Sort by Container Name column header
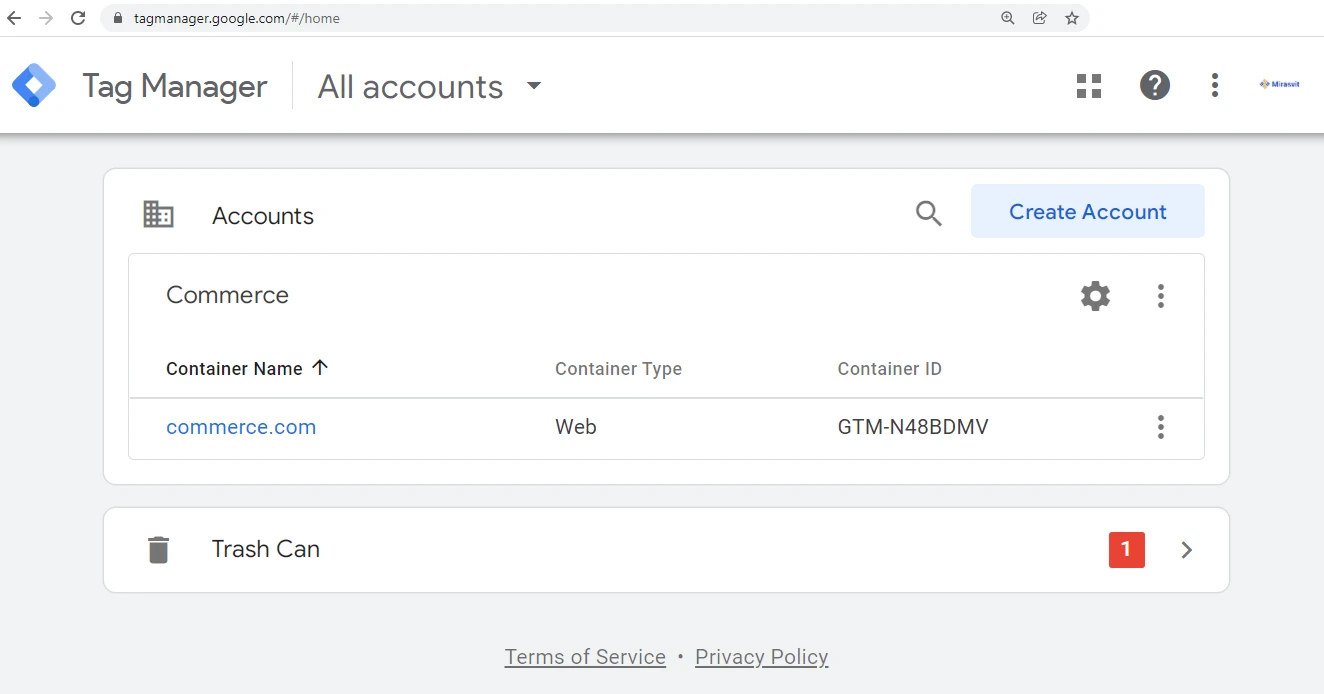Viewport: 1324px width, 694px height. (235, 369)
